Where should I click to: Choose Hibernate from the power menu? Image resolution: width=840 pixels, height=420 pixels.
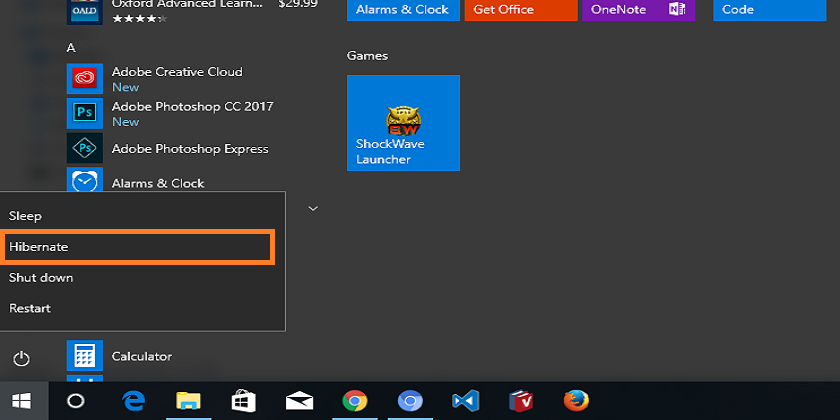tap(137, 247)
